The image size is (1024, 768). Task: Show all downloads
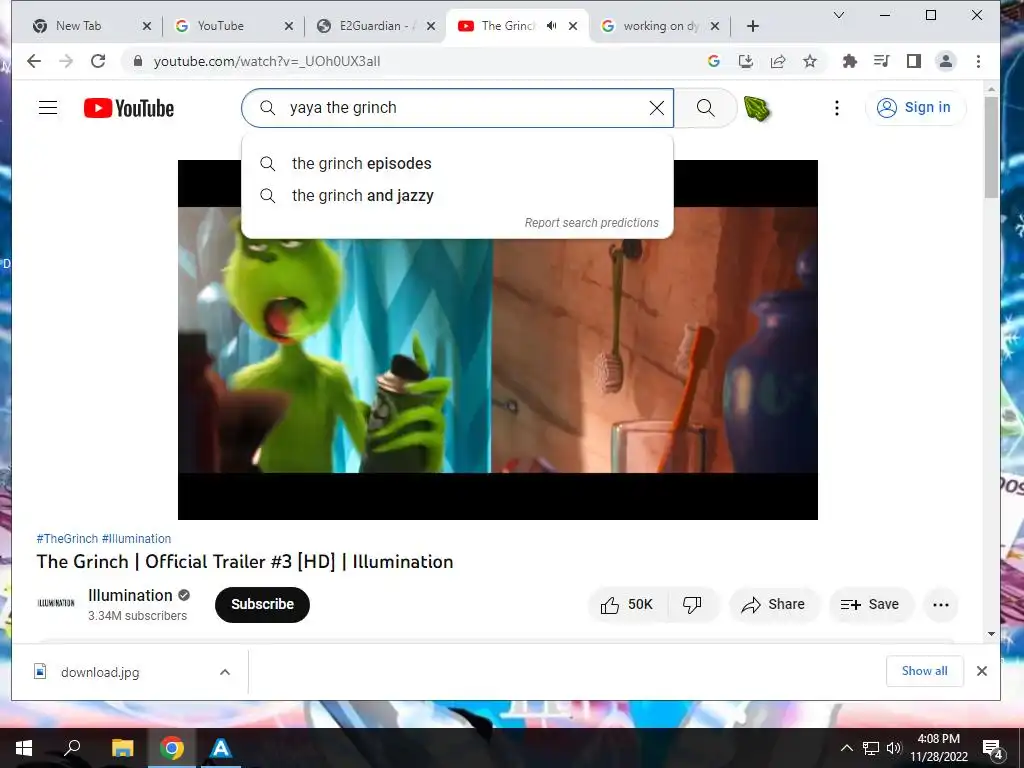[924, 671]
